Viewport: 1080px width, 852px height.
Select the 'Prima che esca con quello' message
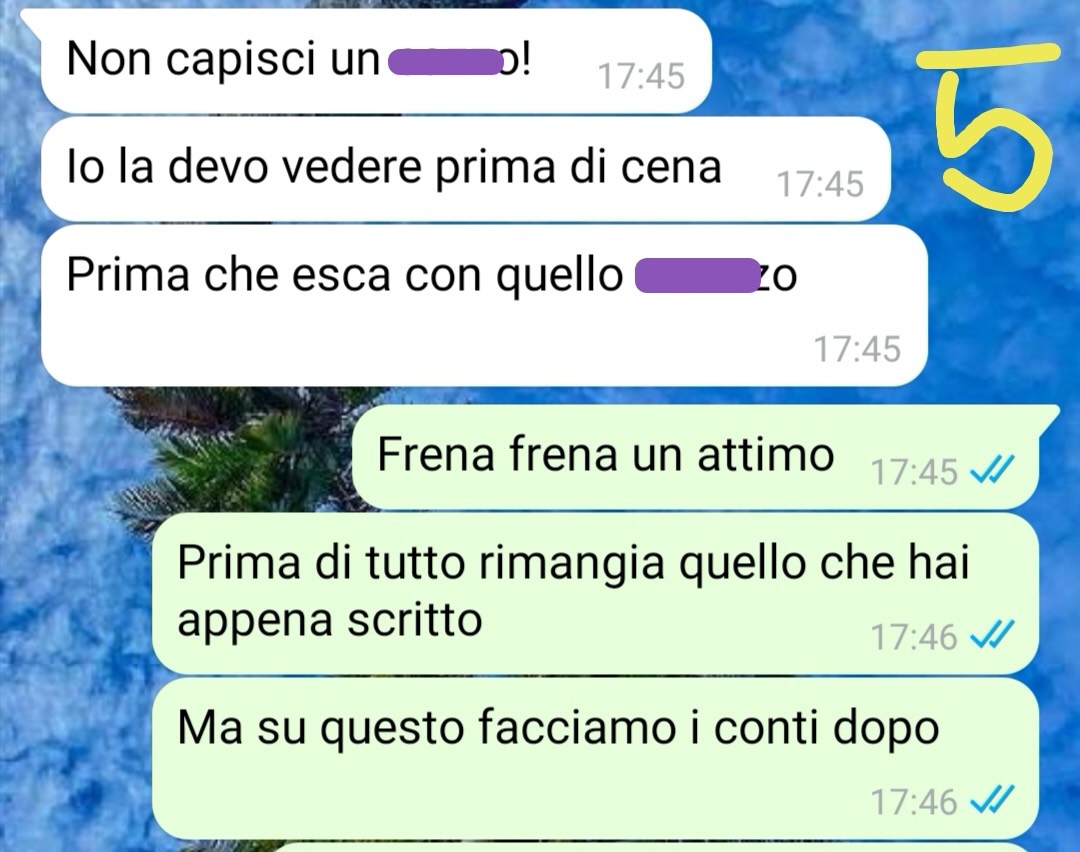pyautogui.click(x=484, y=305)
